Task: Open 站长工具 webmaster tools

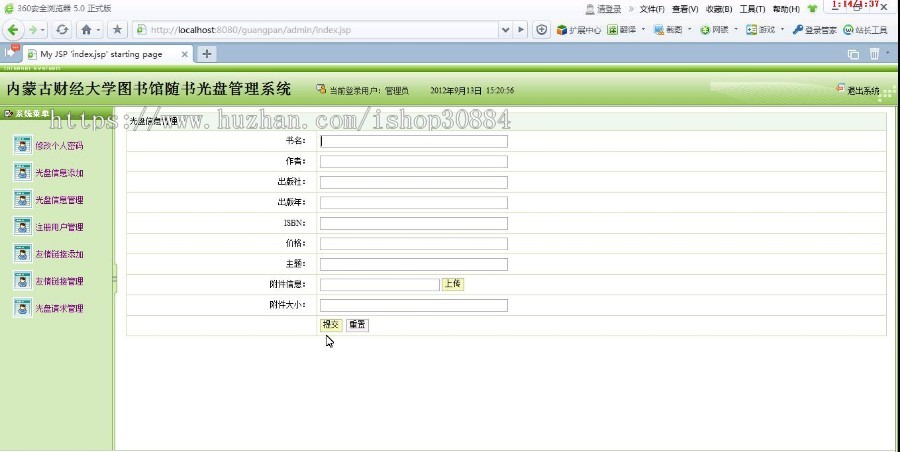Action: click(866, 30)
